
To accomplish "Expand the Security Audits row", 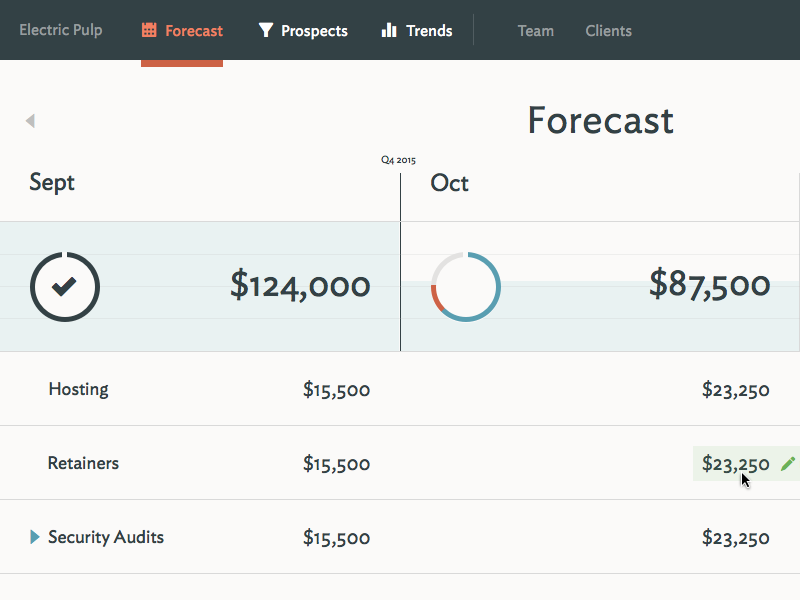I will click(x=35, y=538).
